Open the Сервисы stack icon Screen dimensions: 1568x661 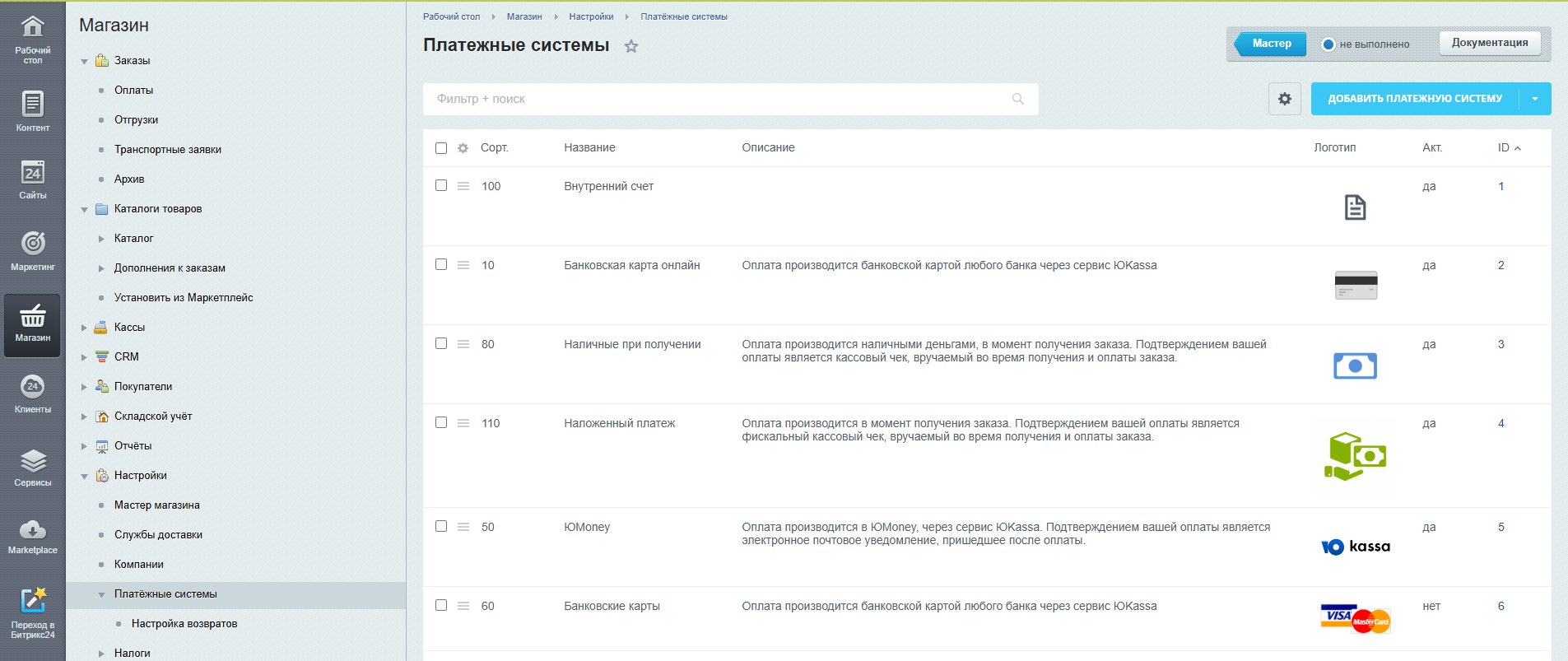(32, 467)
